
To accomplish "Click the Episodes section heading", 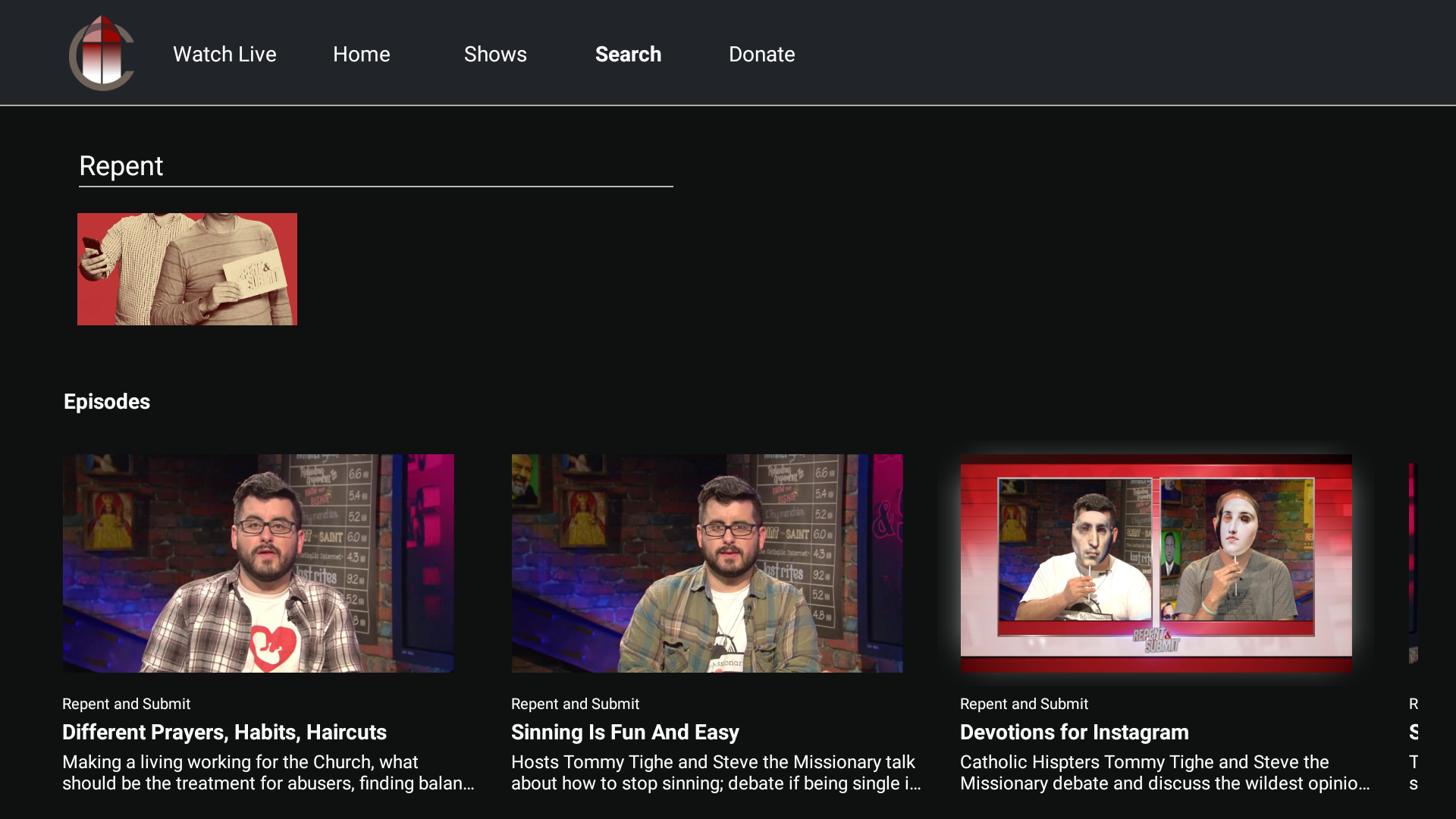I will tap(106, 402).
